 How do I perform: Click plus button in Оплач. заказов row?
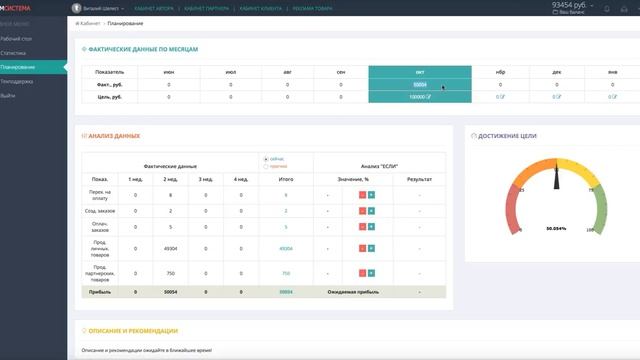[x=371, y=227]
